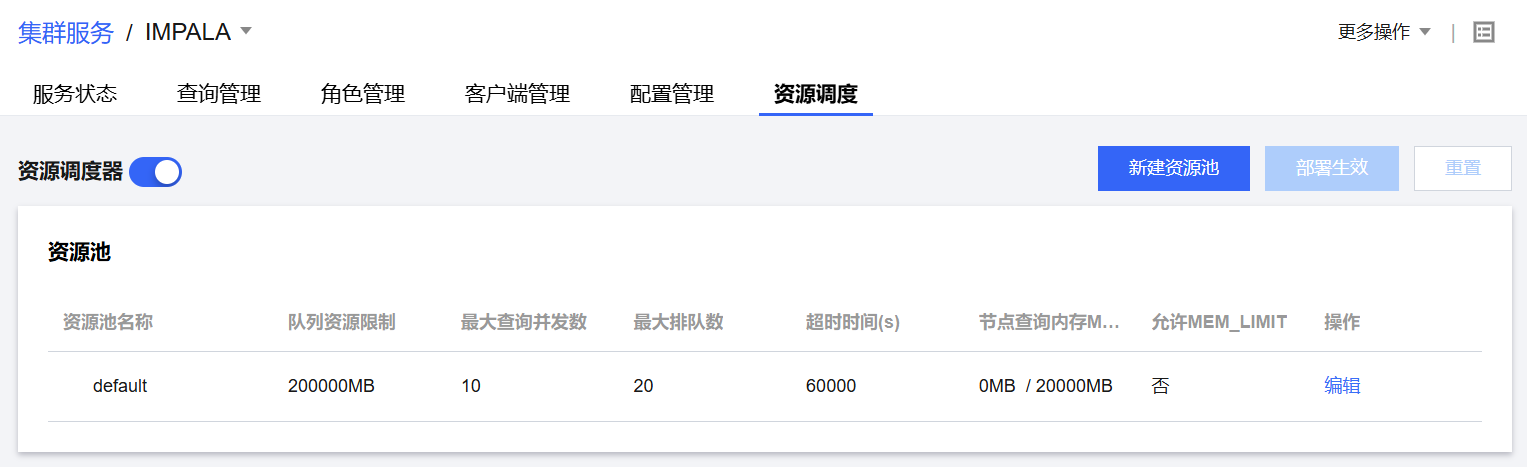Select the 客户端管理 tab
The width and height of the screenshot is (1527, 467).
point(517,94)
